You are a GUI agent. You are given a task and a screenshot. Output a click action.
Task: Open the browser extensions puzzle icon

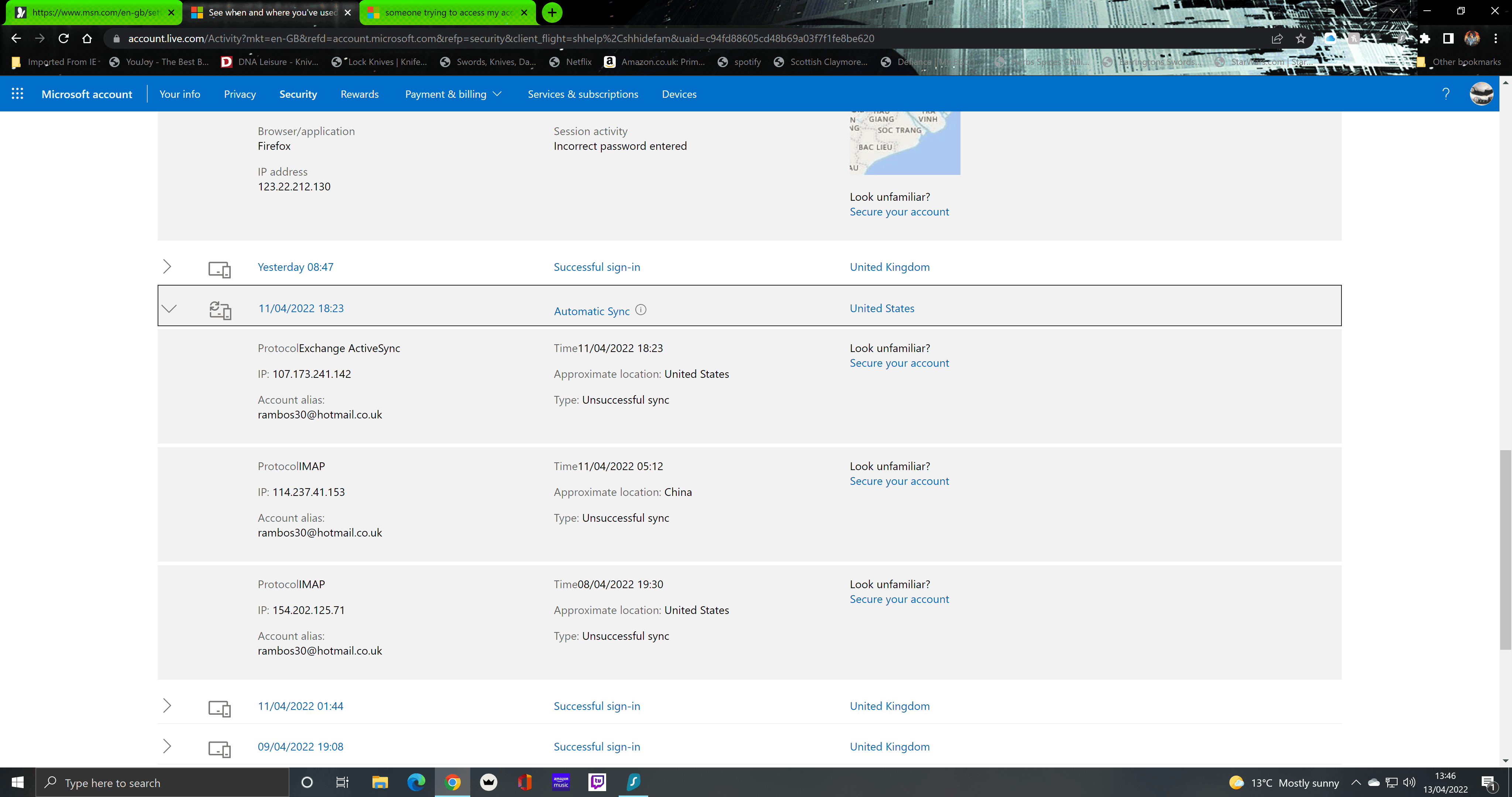click(1425, 38)
